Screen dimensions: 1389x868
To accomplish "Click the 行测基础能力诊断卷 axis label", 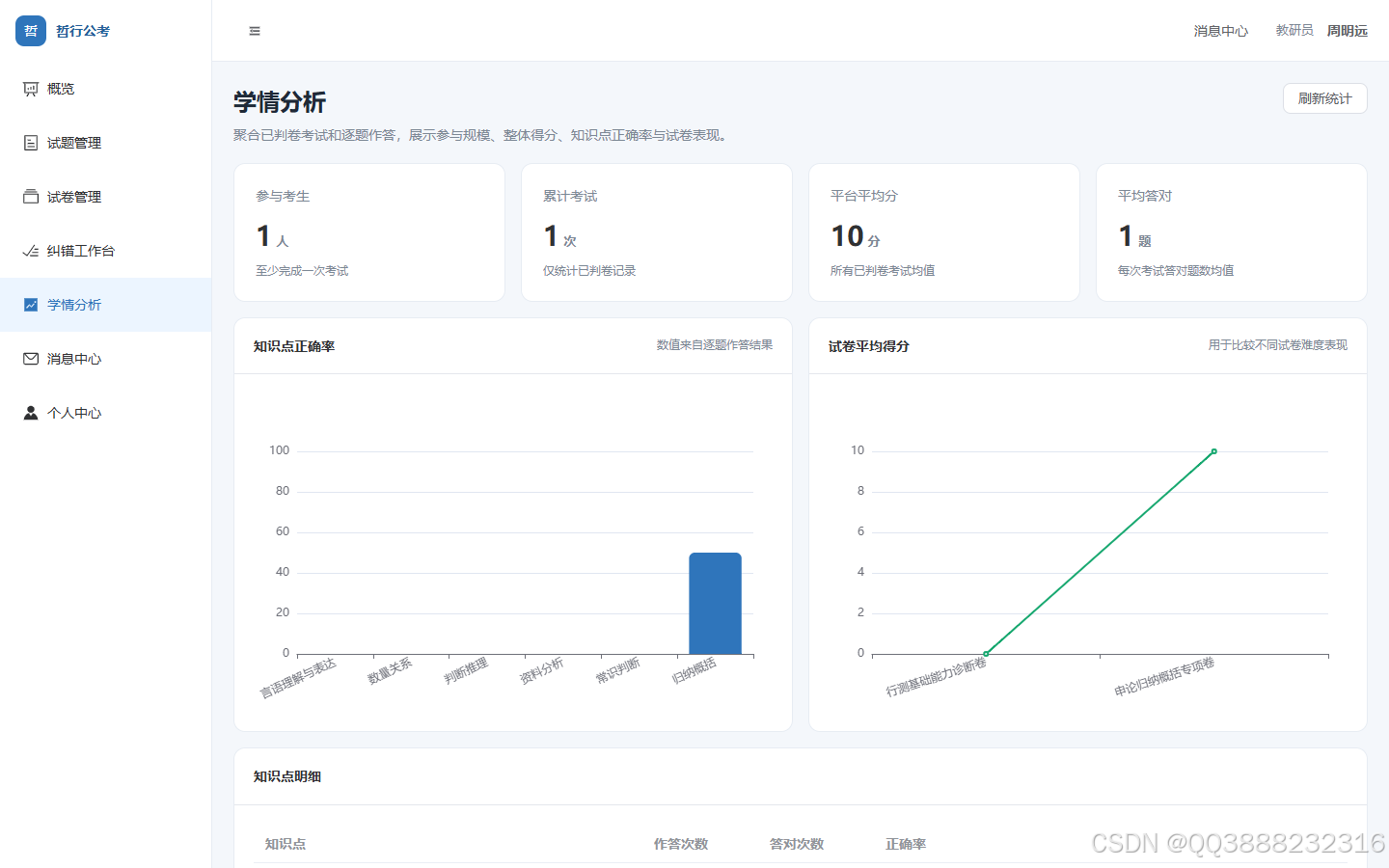I will 937,677.
